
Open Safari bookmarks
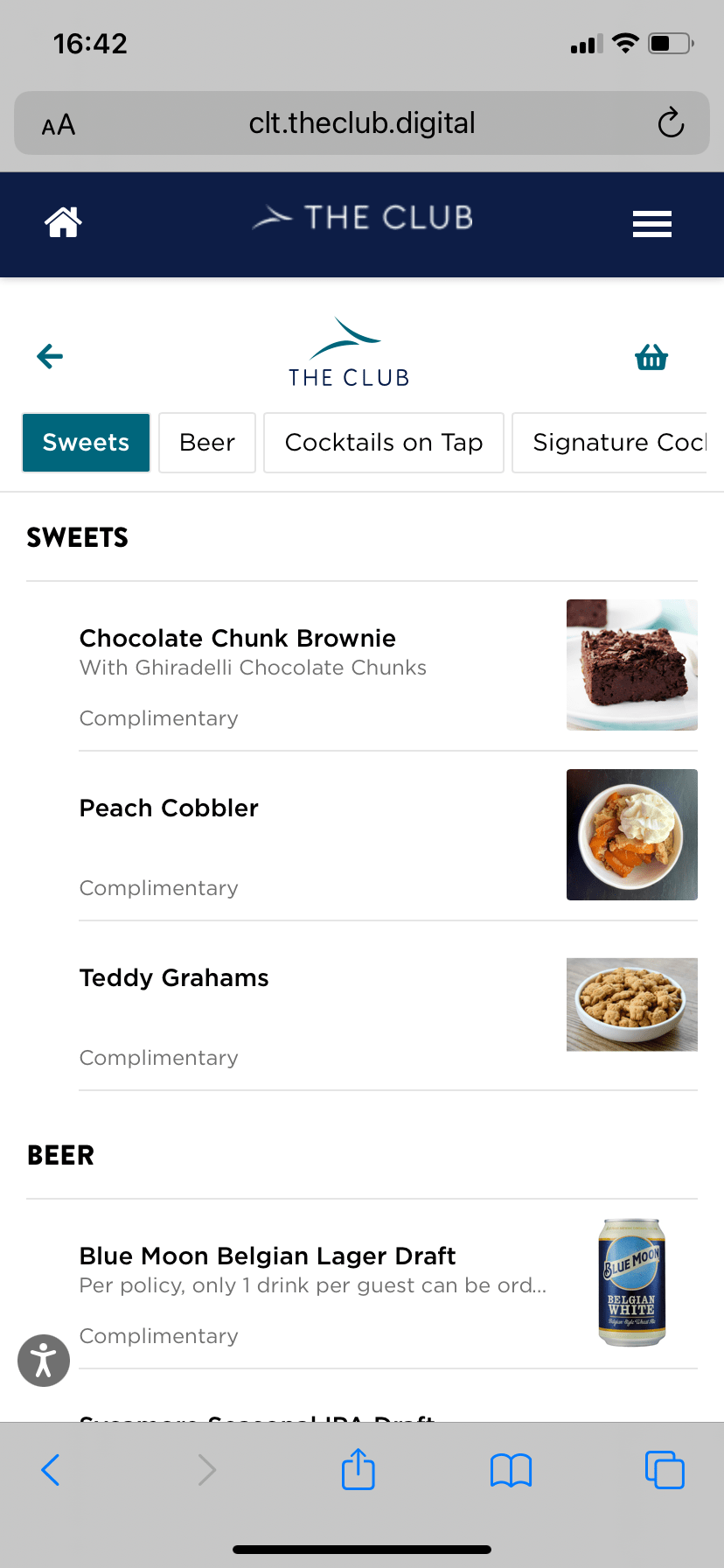[512, 1470]
